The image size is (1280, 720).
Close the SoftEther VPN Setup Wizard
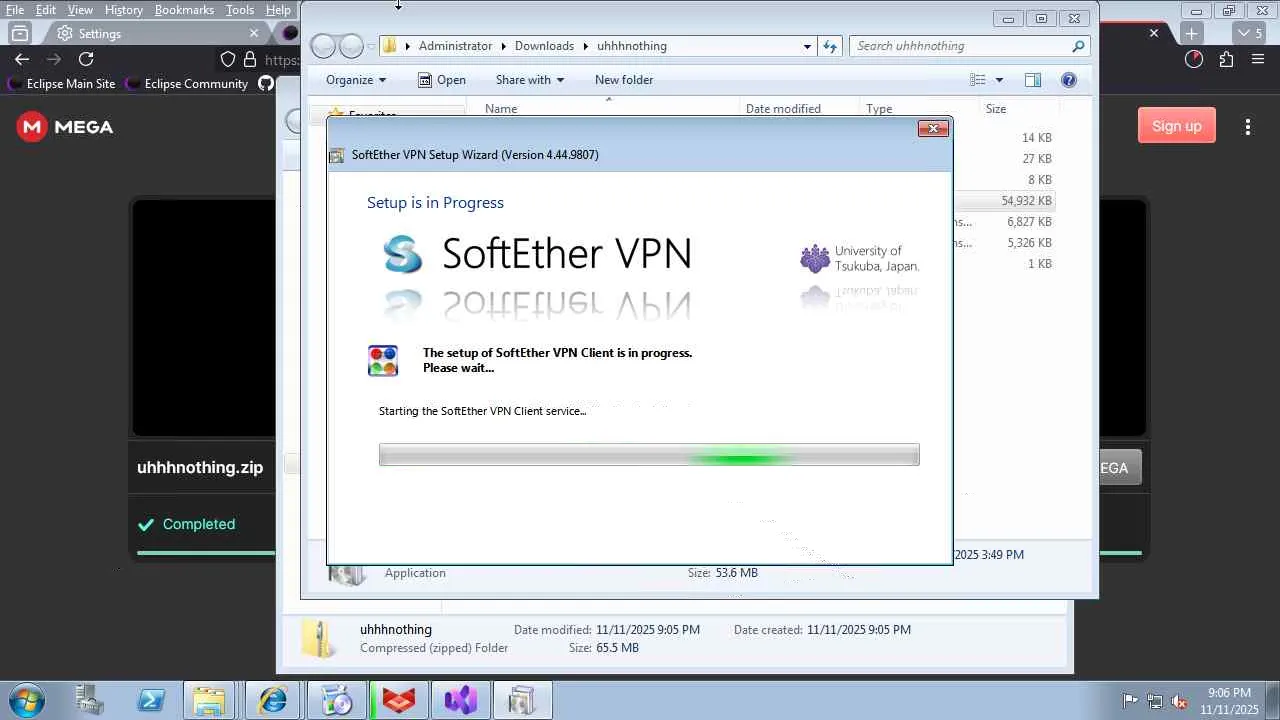point(933,128)
